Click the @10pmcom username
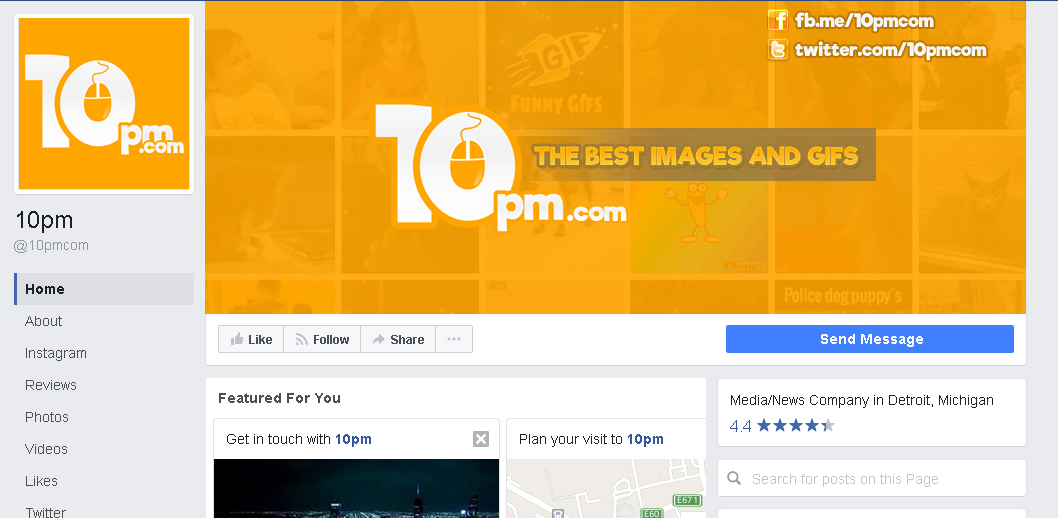1058x518 pixels. (x=51, y=246)
